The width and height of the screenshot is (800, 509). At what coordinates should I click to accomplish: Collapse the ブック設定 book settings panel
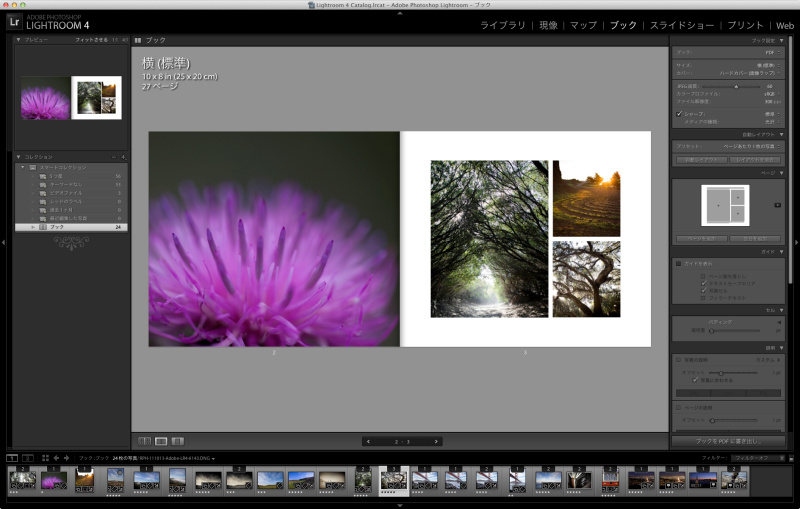782,40
